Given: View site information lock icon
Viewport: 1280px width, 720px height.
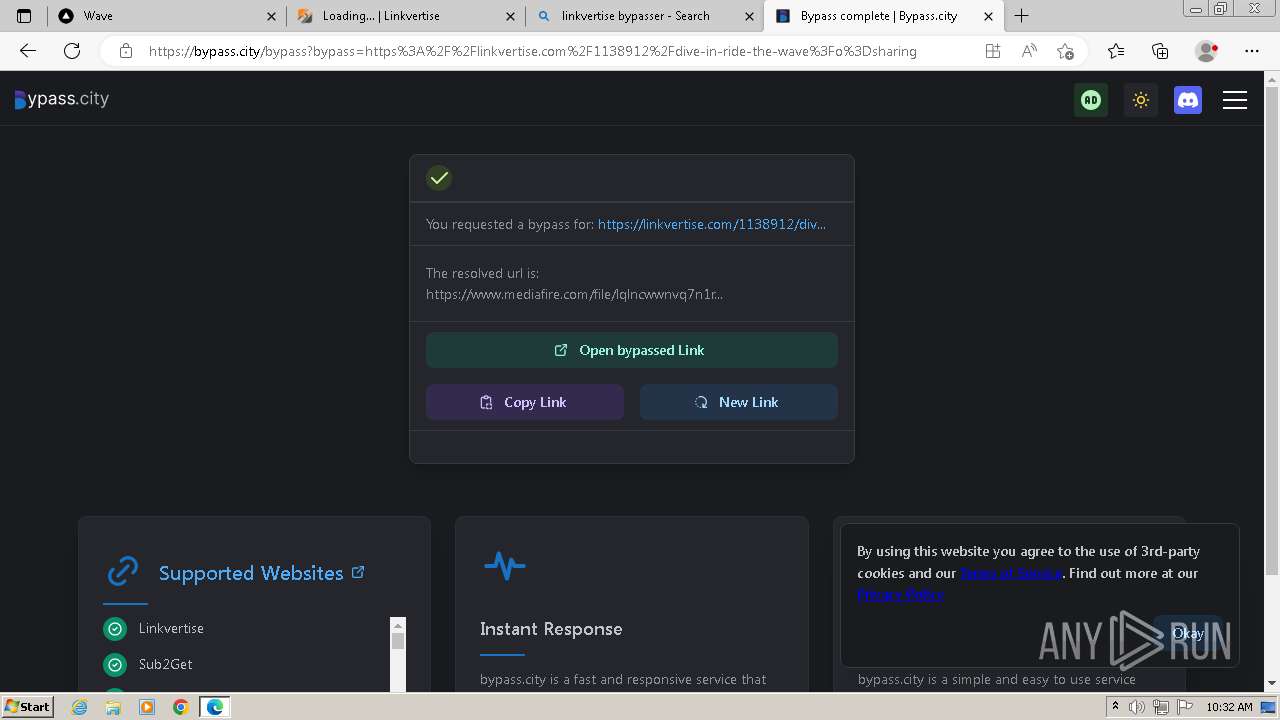Looking at the screenshot, I should [125, 51].
